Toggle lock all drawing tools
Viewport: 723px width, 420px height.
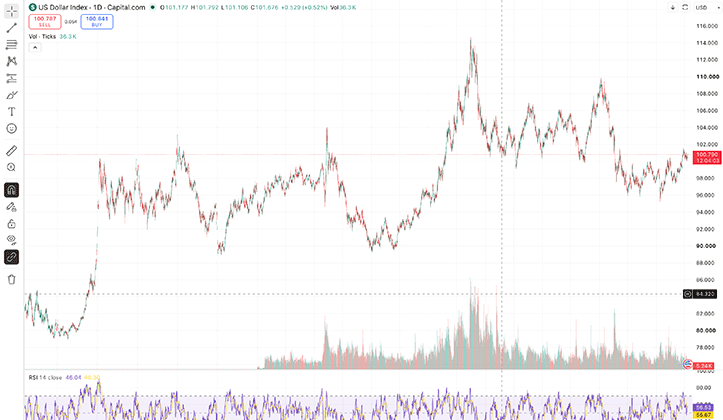point(12,224)
